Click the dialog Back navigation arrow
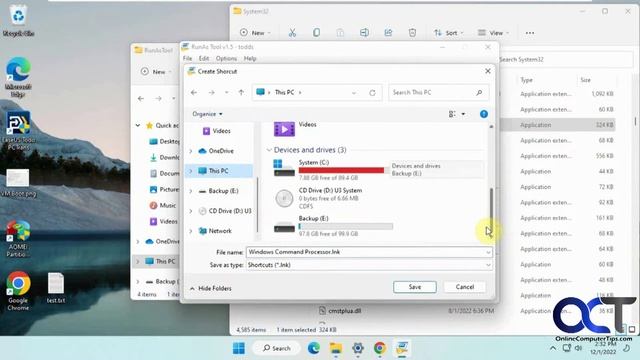The image size is (640, 360). (194, 93)
